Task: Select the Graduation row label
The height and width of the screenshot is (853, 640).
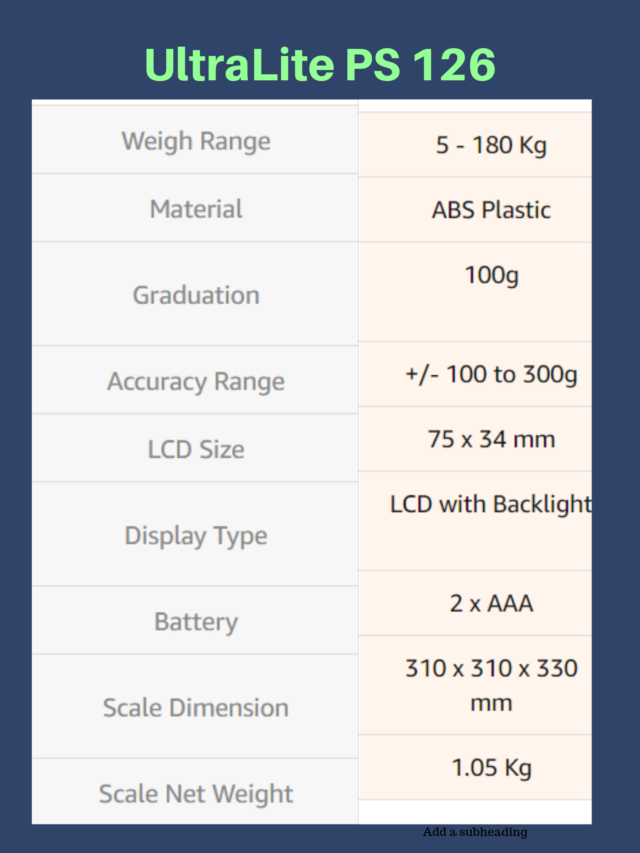Action: pyautogui.click(x=195, y=294)
